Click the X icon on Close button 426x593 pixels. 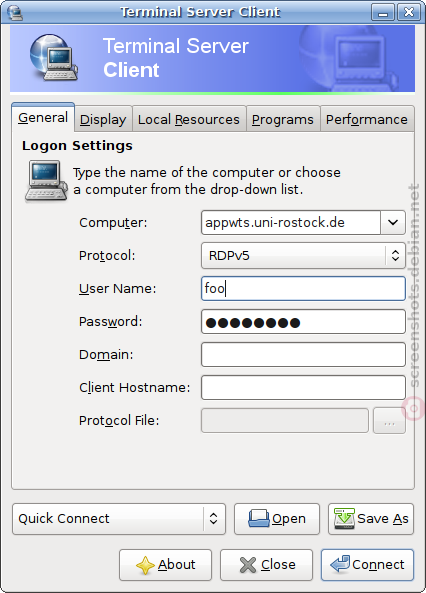point(248,565)
